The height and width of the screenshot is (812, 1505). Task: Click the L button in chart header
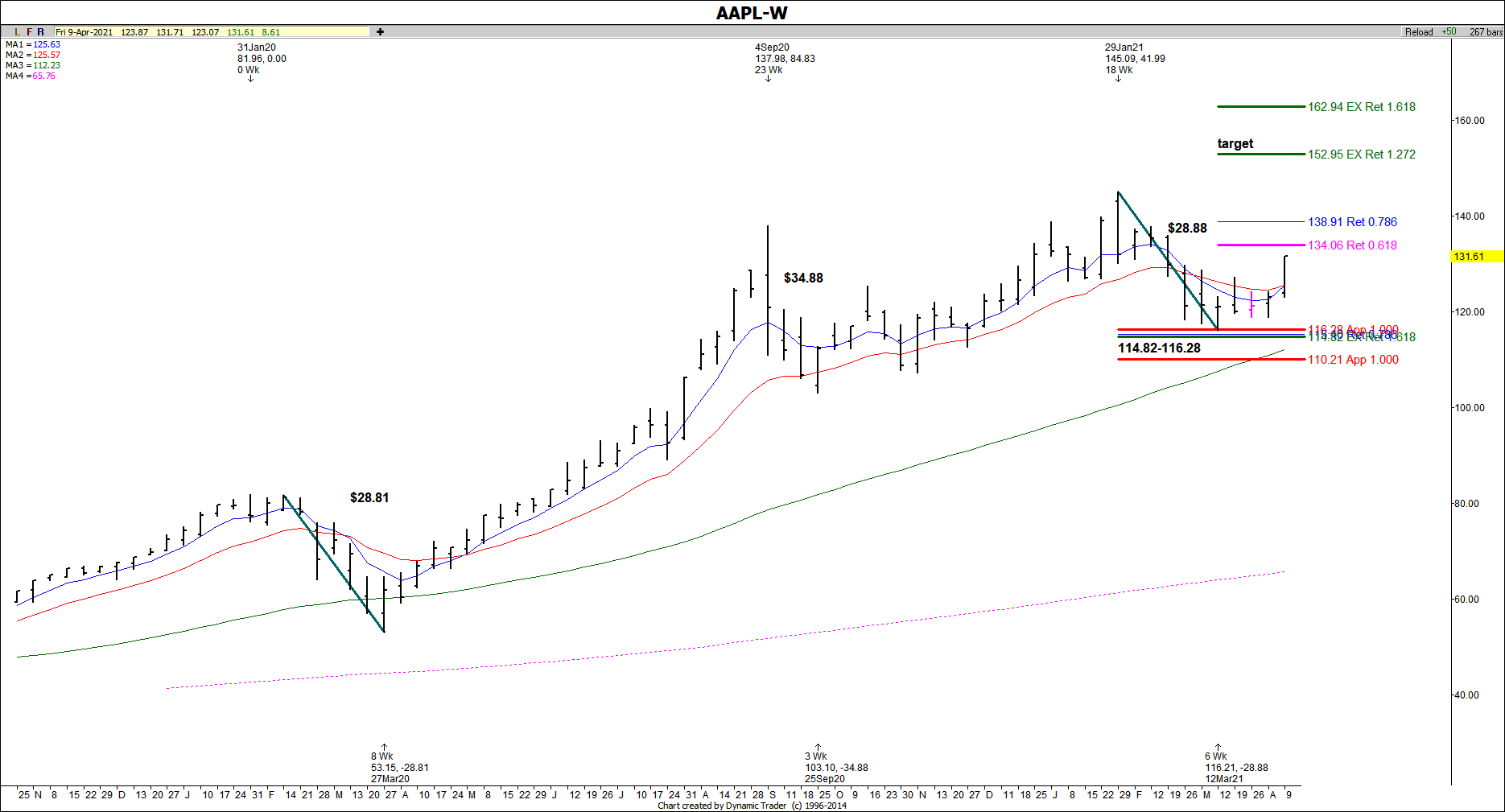(x=17, y=32)
